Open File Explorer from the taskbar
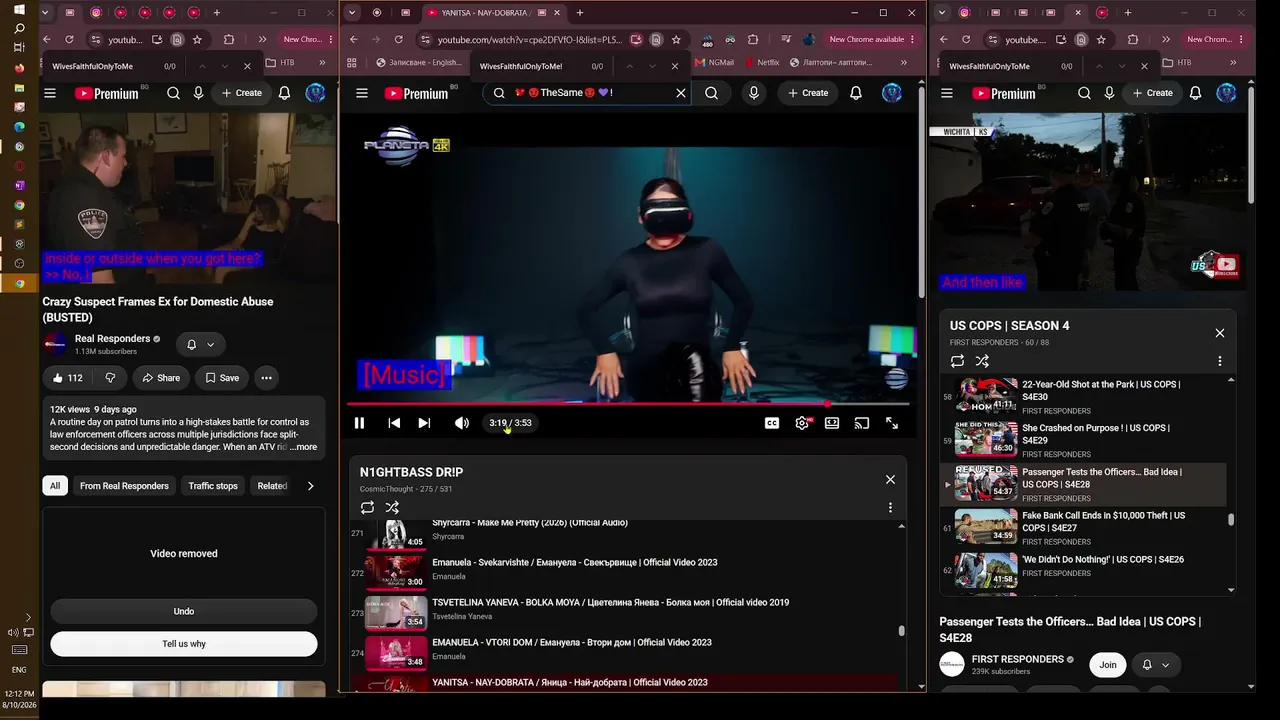The width and height of the screenshot is (1280, 720). pyautogui.click(x=19, y=87)
